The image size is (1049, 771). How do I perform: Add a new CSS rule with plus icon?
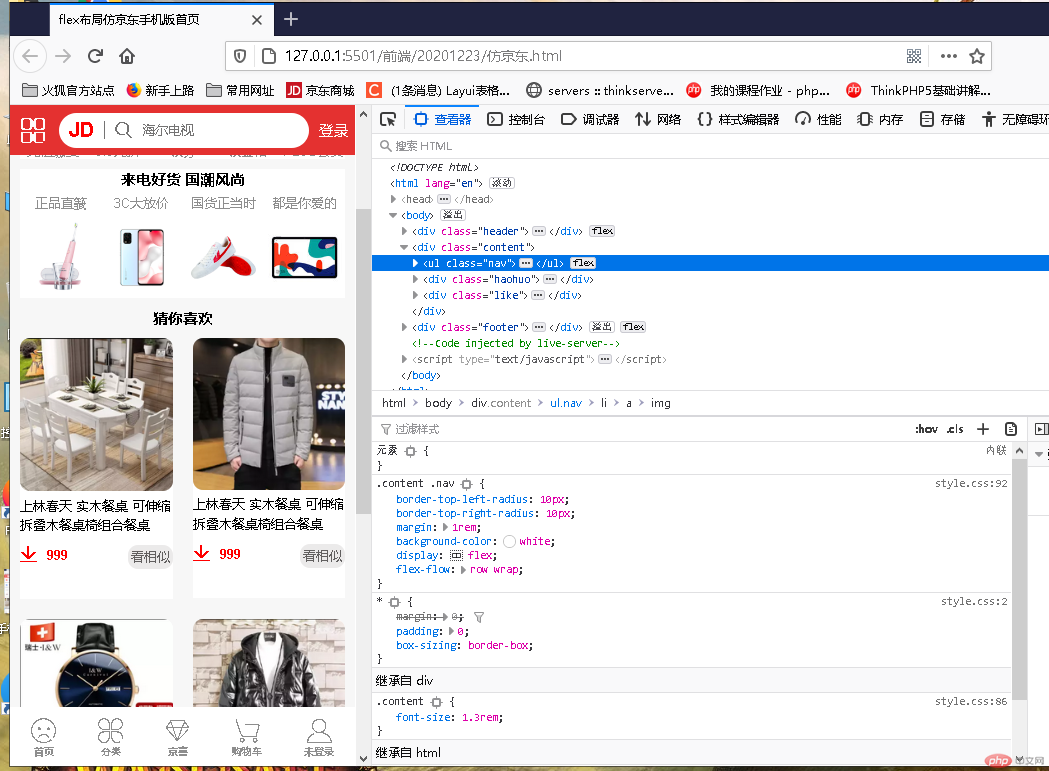983,429
